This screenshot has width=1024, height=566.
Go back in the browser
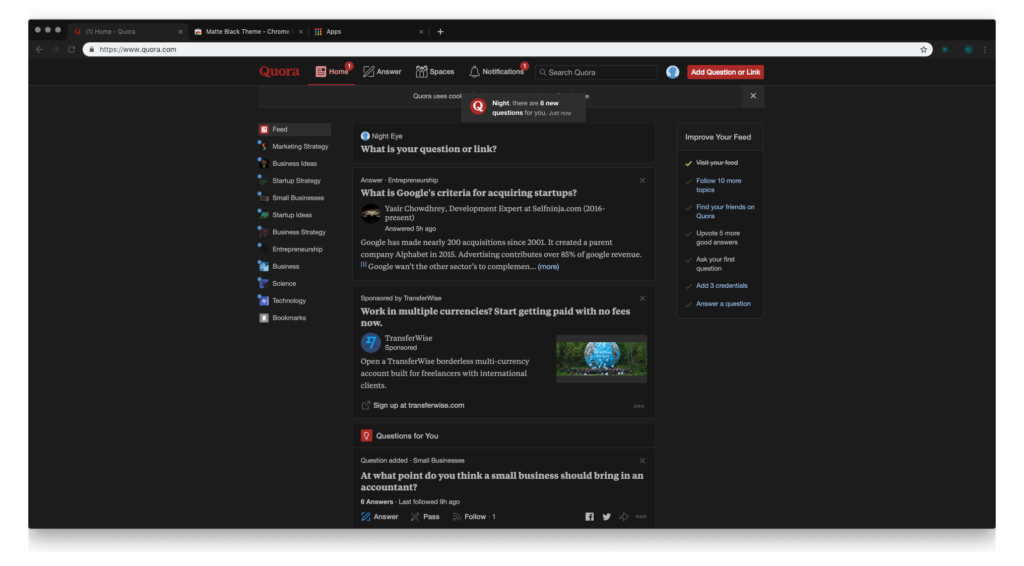coord(39,50)
